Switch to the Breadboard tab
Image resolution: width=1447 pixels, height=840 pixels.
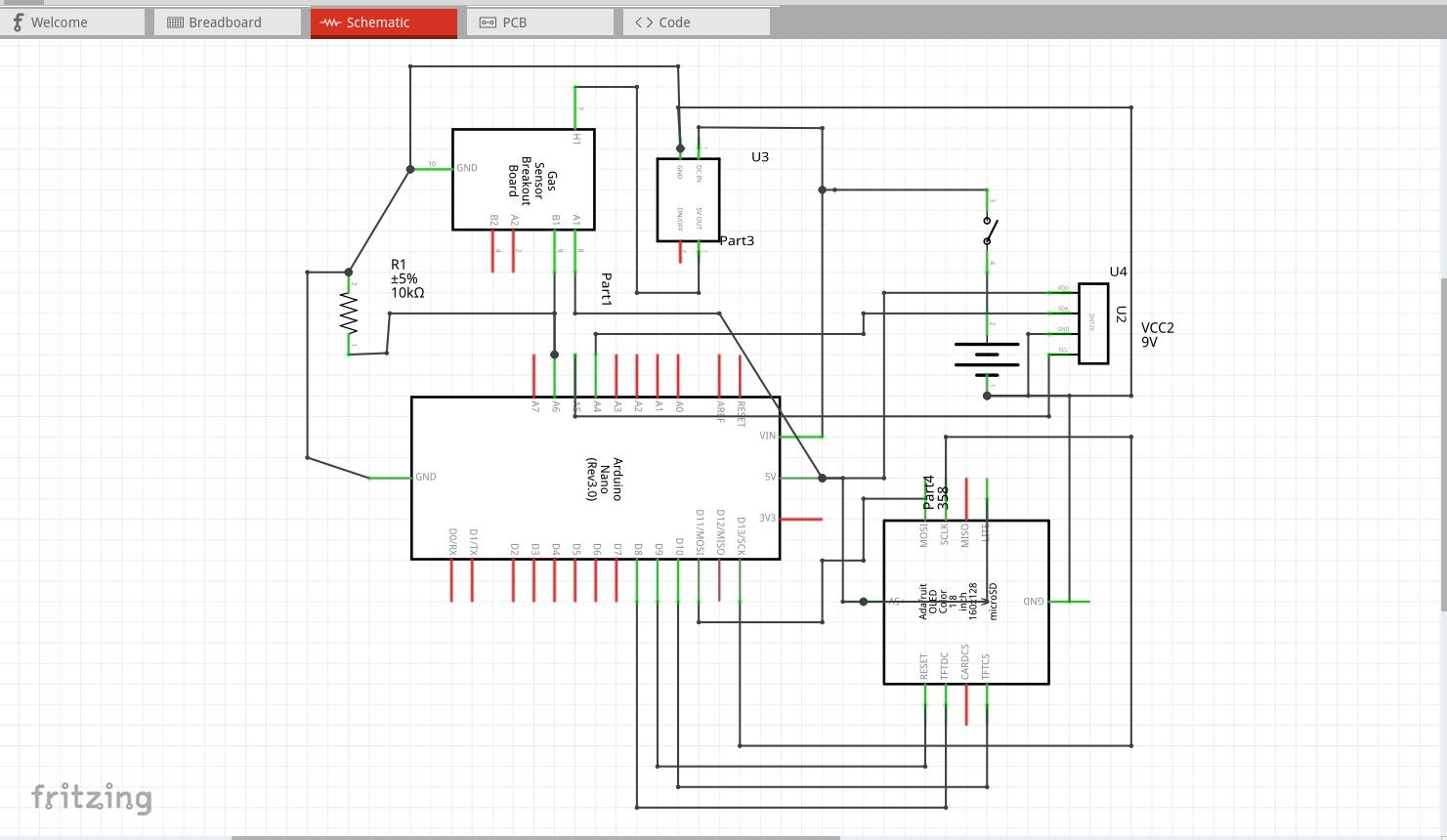coord(227,21)
